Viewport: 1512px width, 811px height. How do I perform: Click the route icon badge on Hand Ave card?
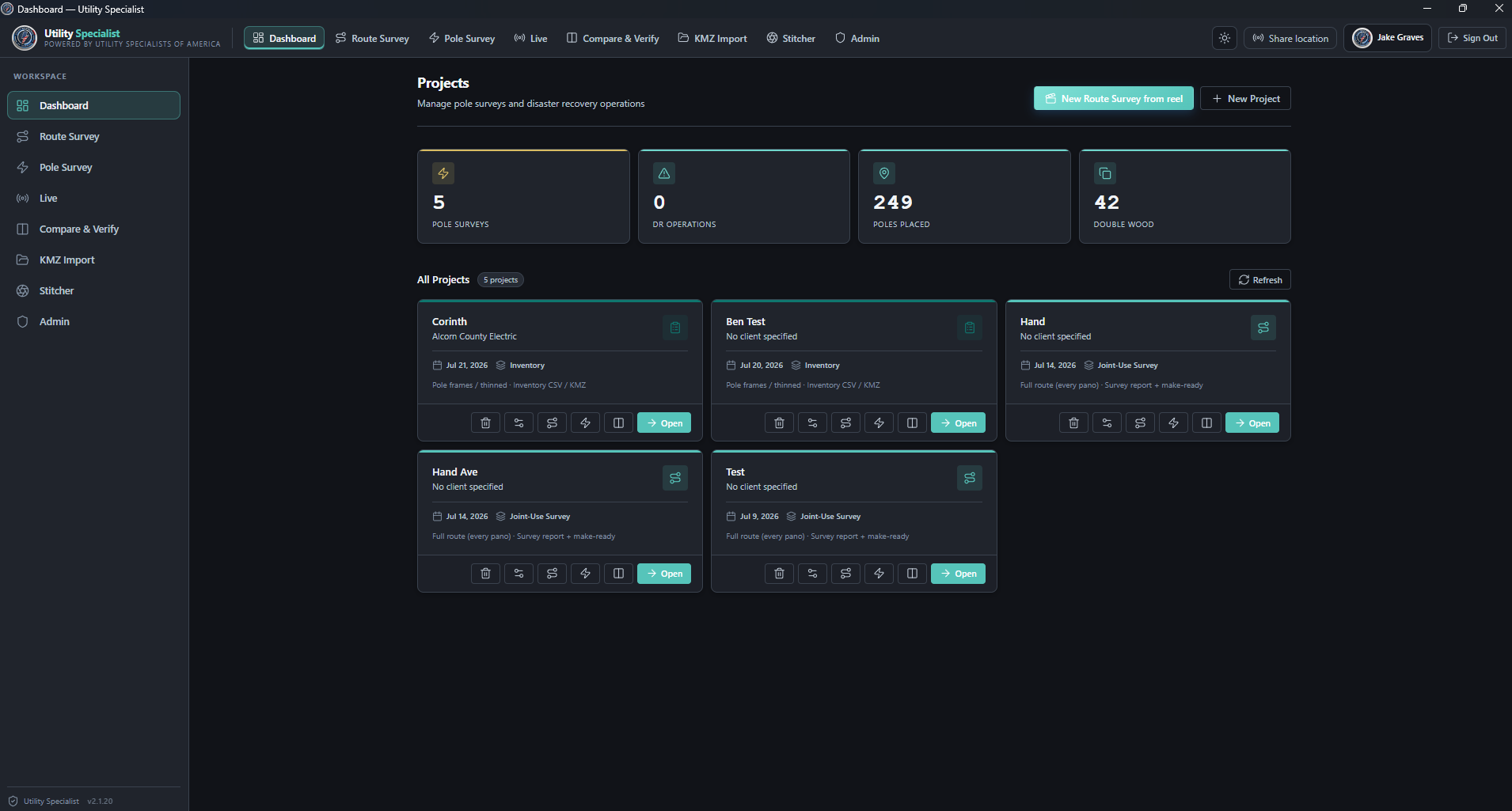[x=675, y=478]
